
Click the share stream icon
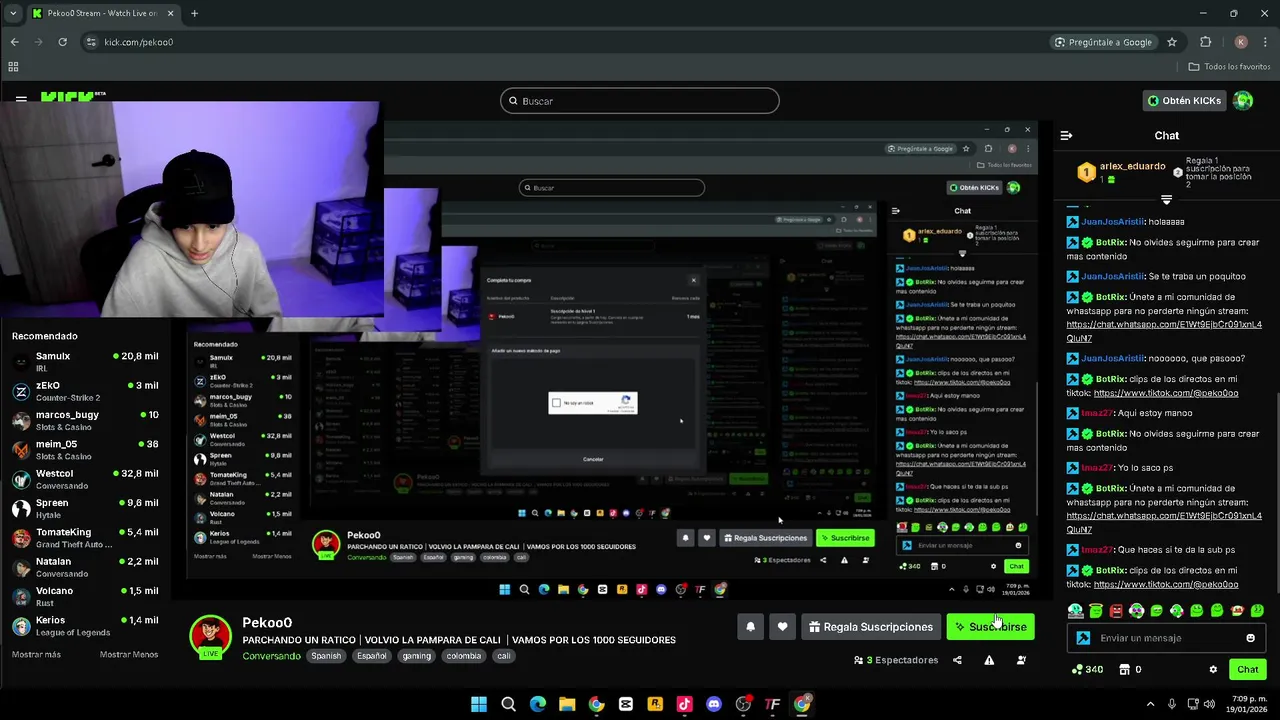tap(957, 660)
